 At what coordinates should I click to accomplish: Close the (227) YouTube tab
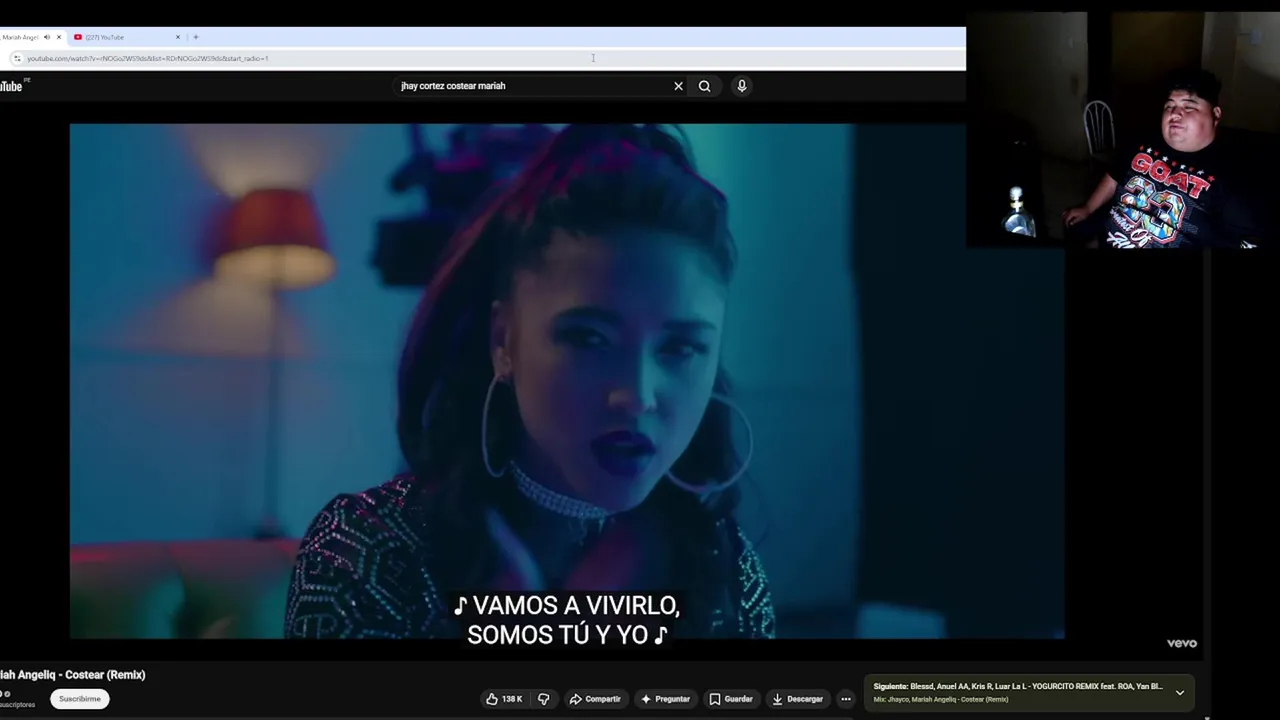tap(178, 37)
